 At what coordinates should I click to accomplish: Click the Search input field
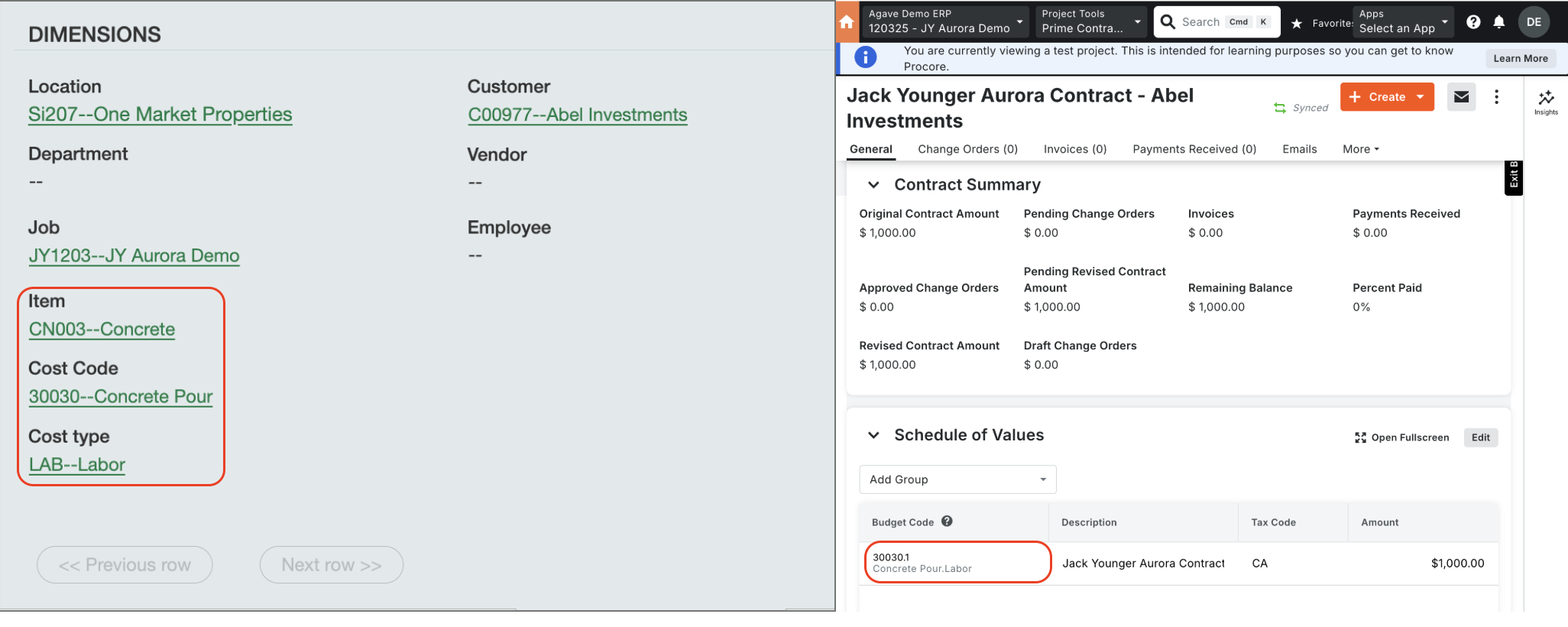pos(1218,21)
